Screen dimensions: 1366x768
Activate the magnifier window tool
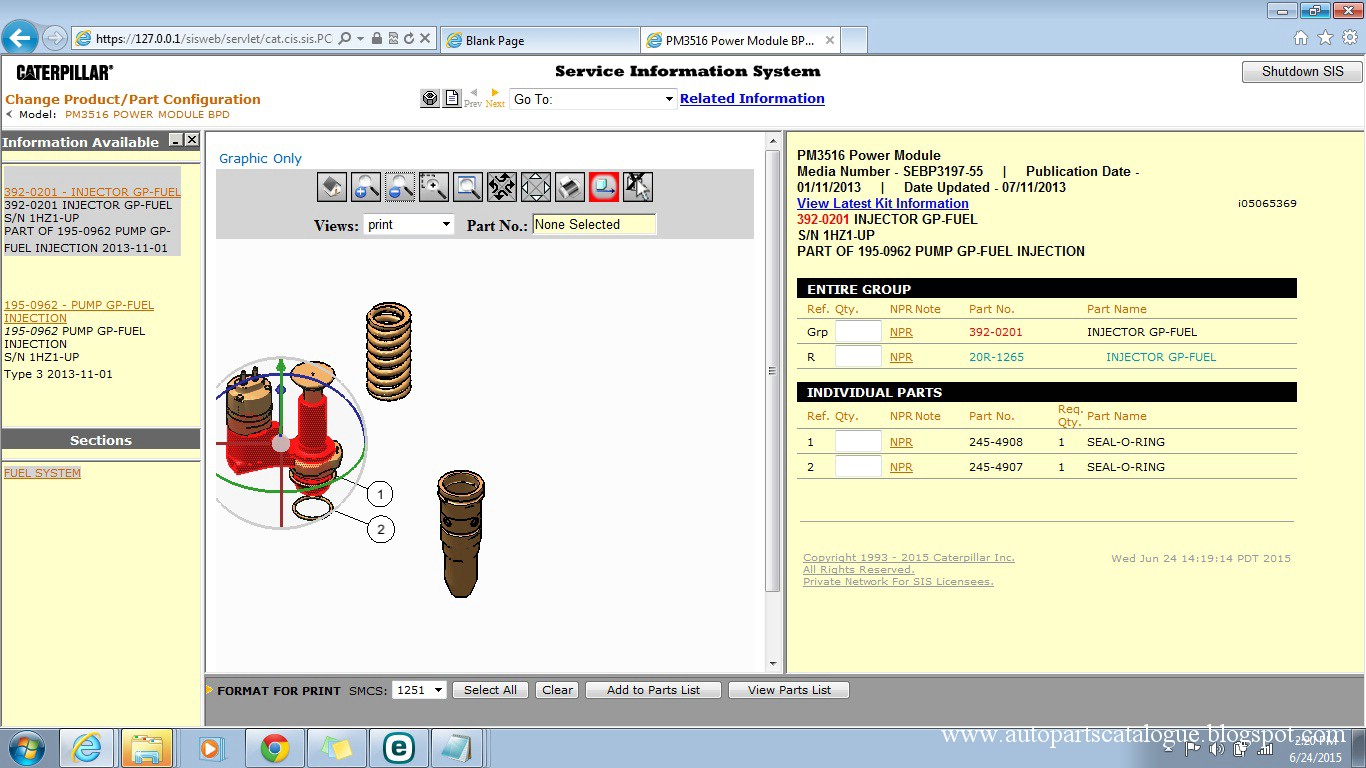[468, 186]
